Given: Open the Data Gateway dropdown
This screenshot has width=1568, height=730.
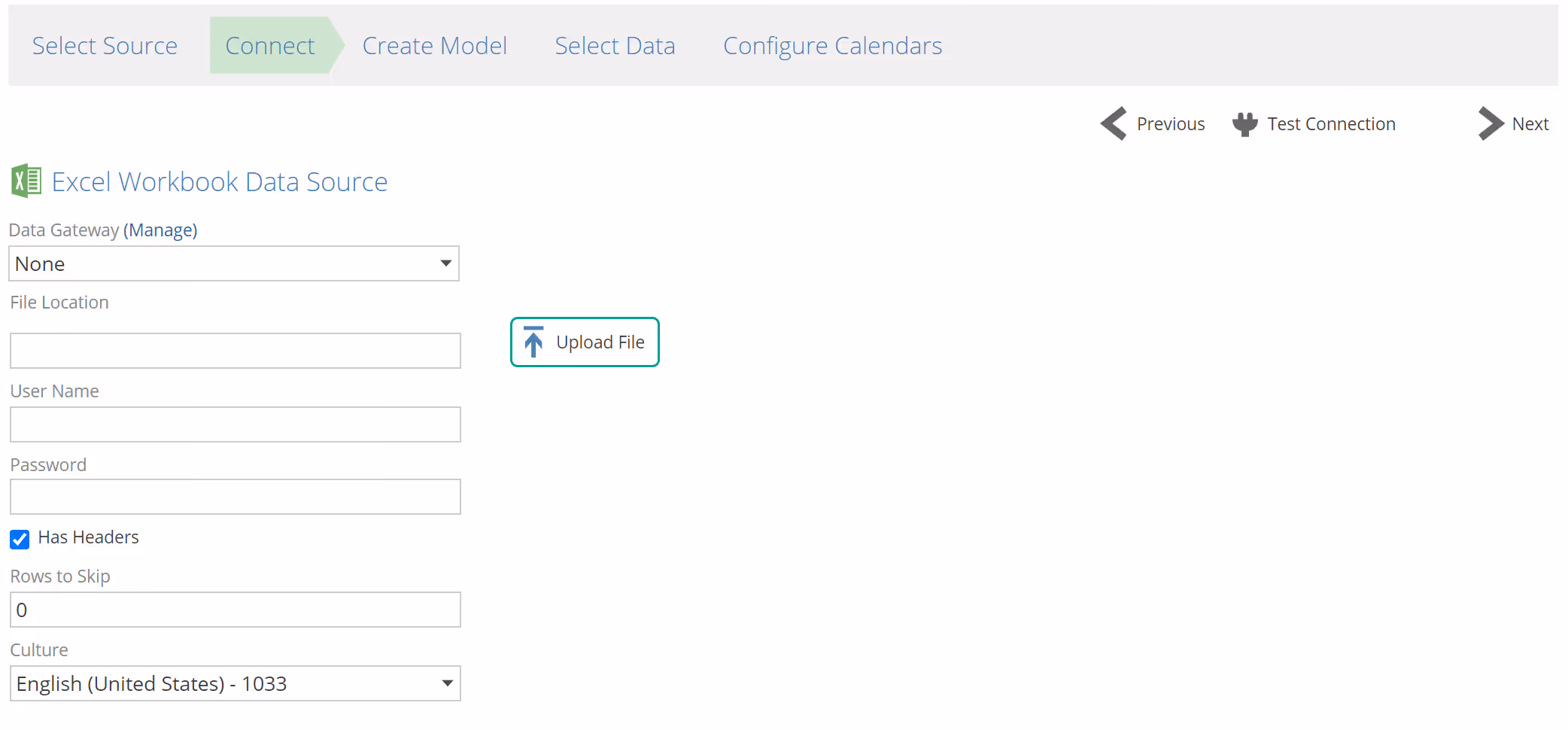Looking at the screenshot, I should [234, 264].
